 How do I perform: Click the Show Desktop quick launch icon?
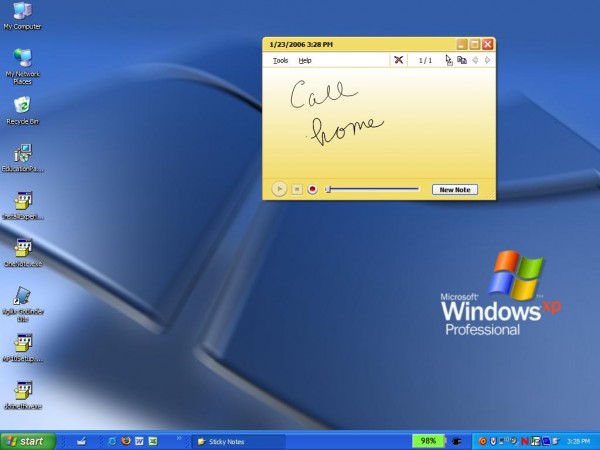[81, 442]
